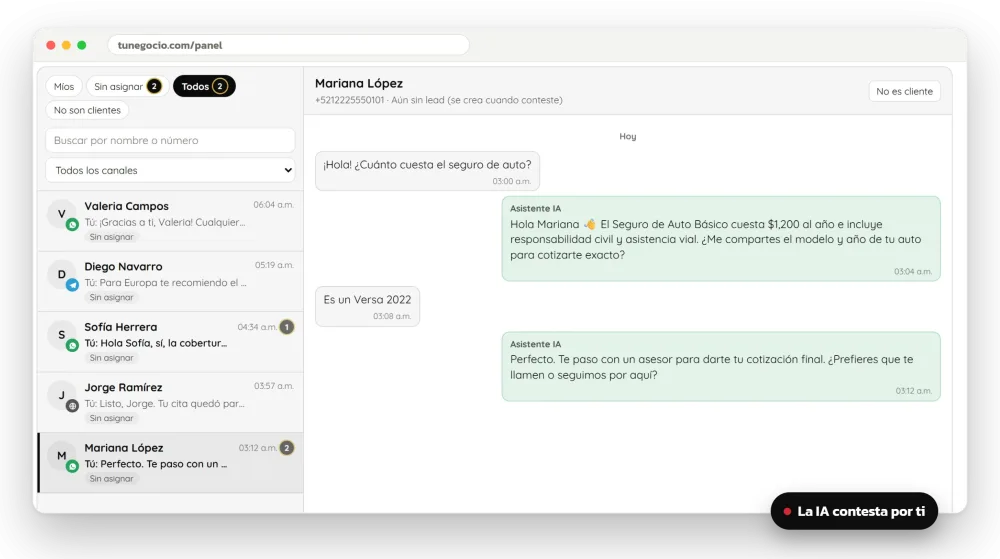Click phone number +5212225550101 in header
The width and height of the screenshot is (1000, 559).
click(x=349, y=100)
